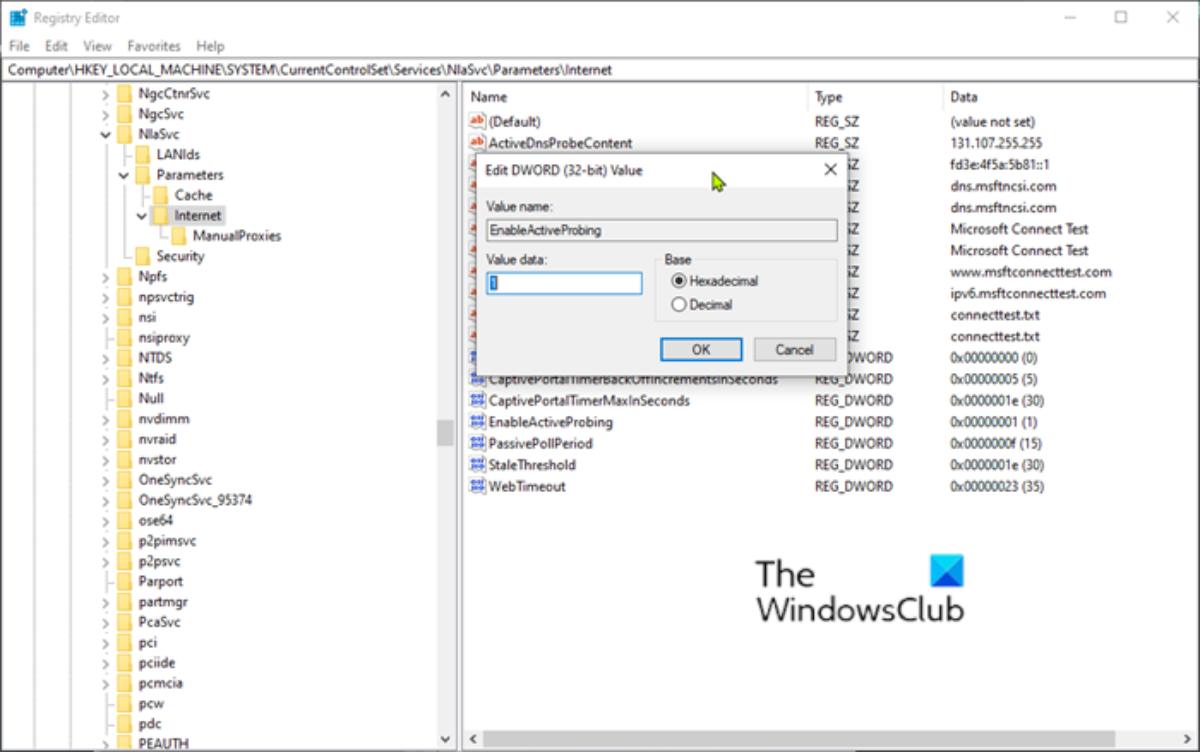The height and width of the screenshot is (752, 1200).
Task: Collapse the Internet tree node
Action: pos(142,215)
